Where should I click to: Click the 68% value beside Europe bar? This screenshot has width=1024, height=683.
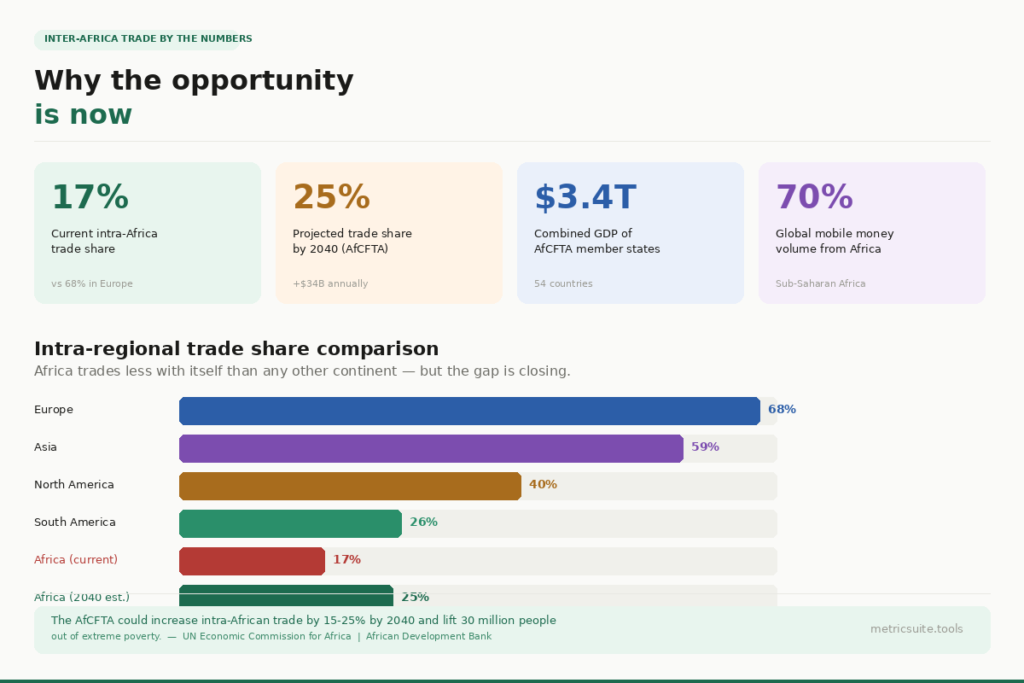pyautogui.click(x=782, y=410)
